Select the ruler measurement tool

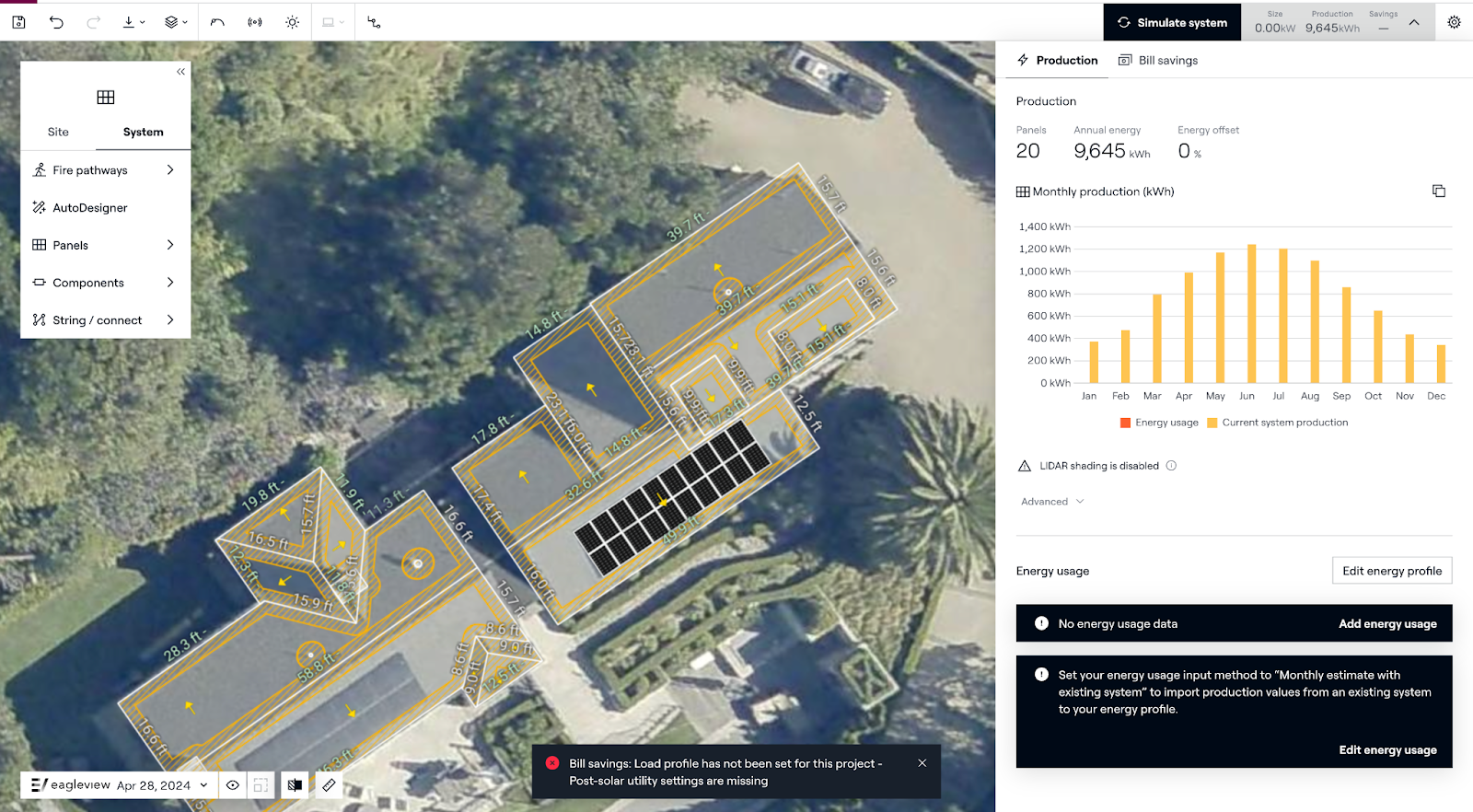[x=329, y=785]
